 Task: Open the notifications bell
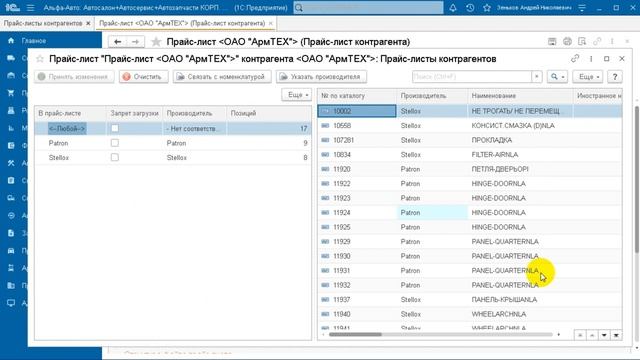(453, 8)
